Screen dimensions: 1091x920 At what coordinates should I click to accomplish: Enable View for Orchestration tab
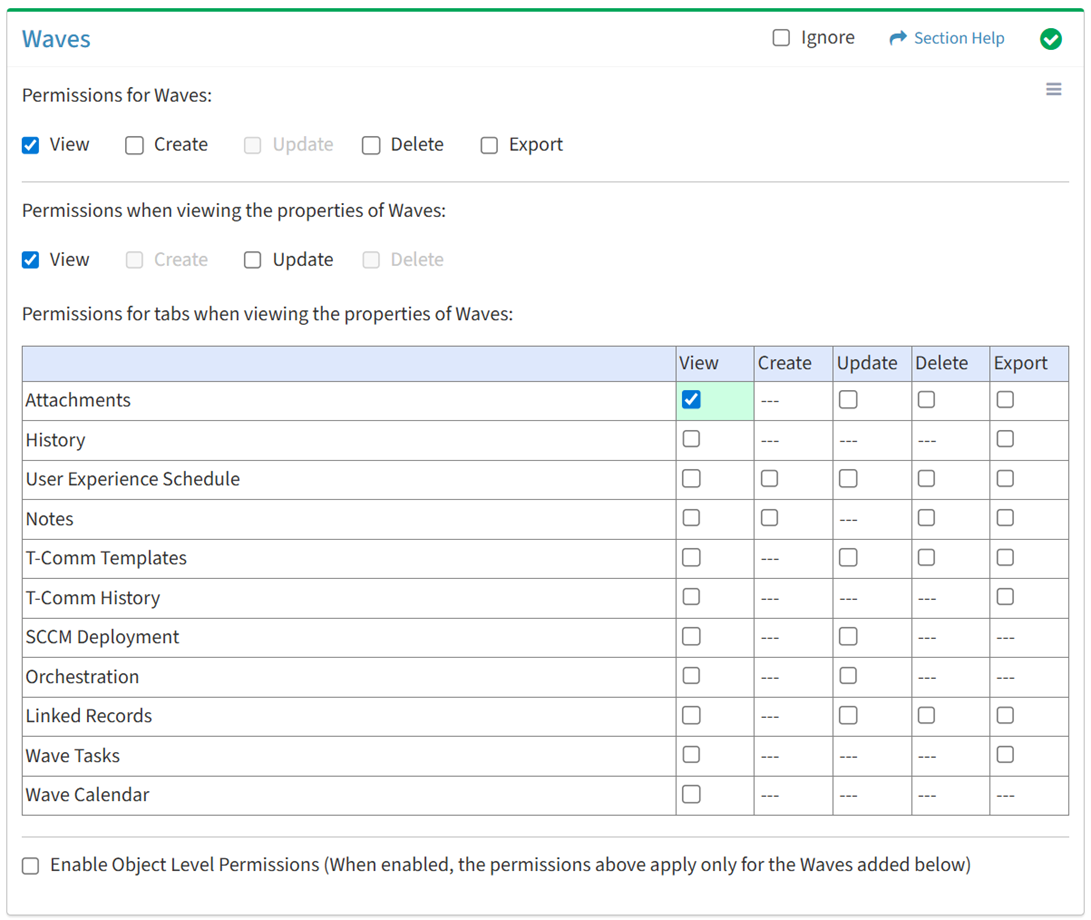[691, 676]
